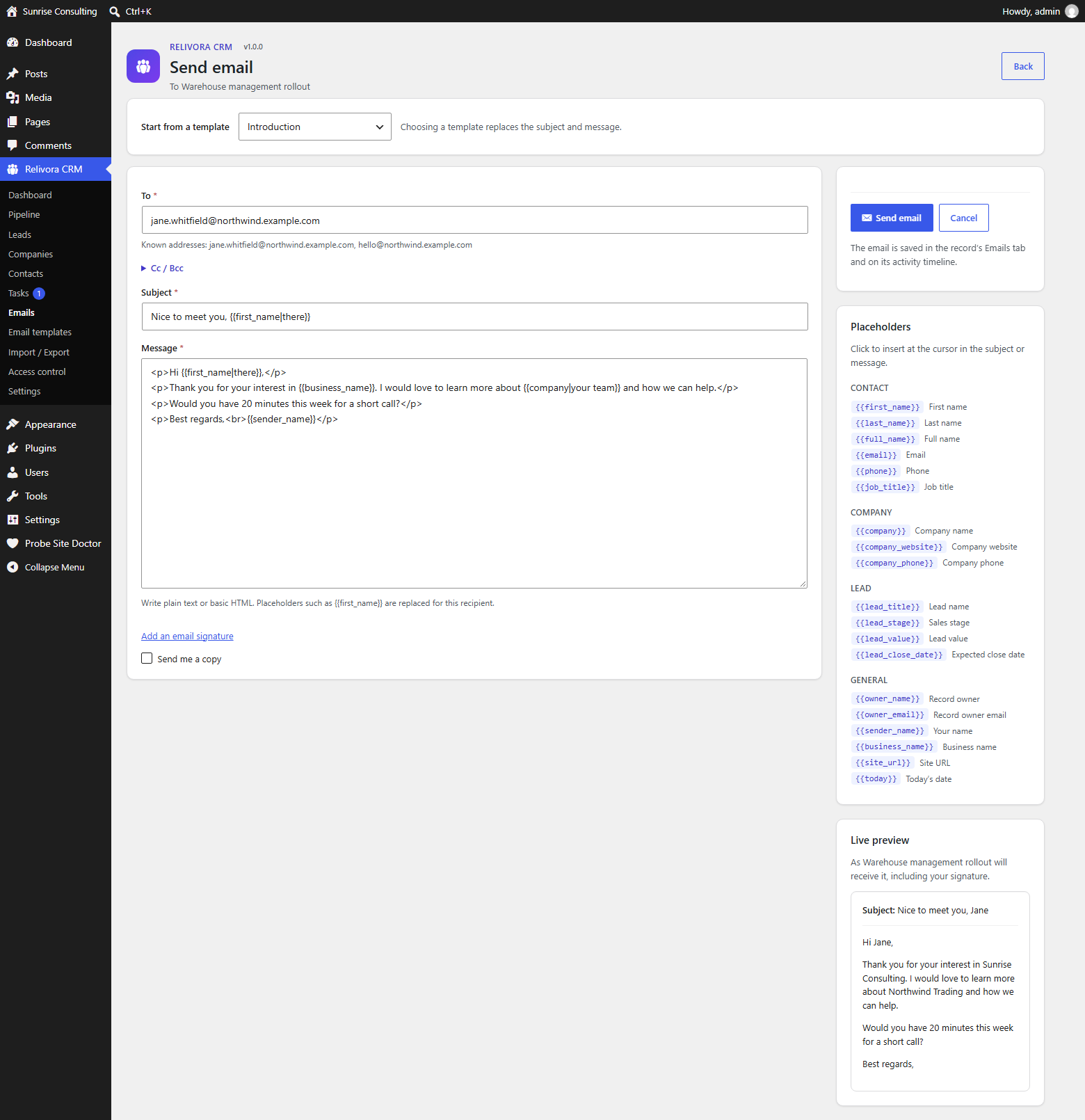1085x1120 pixels.
Task: Open the Add an email signature link
Action: click(187, 636)
